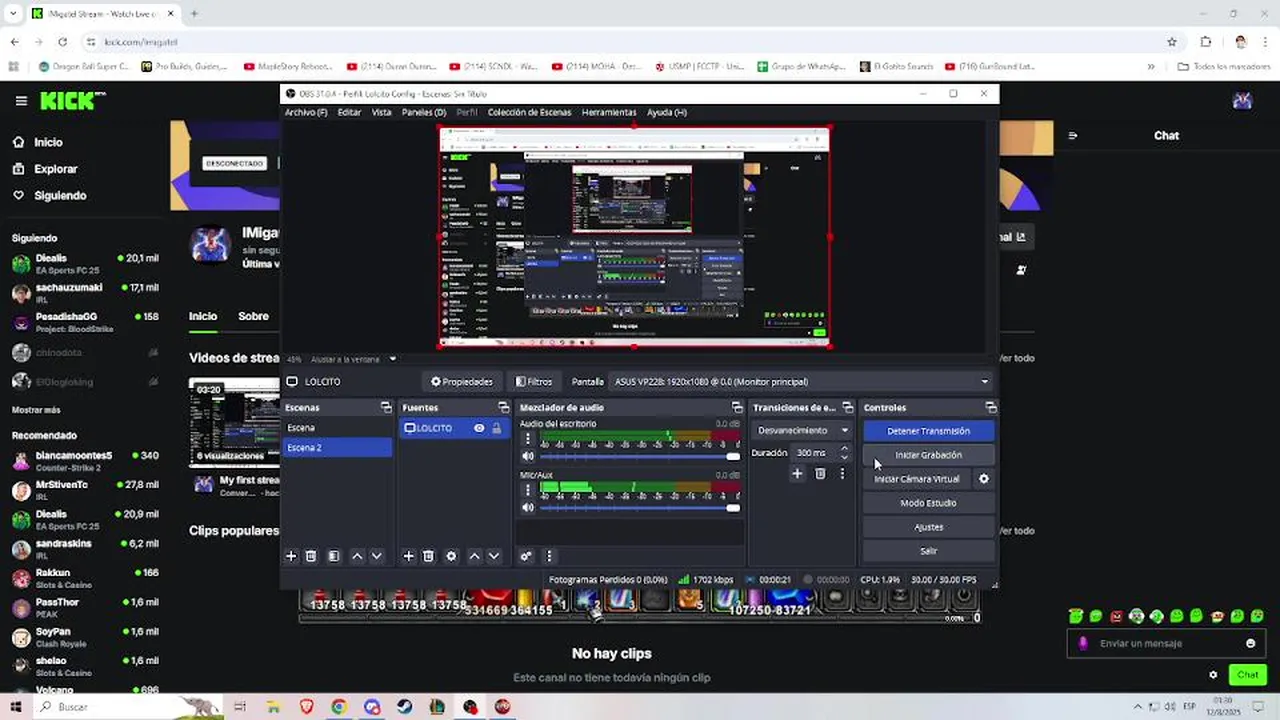This screenshot has height=720, width=1280.
Task: Open Steam from Windows taskbar
Action: click(404, 707)
